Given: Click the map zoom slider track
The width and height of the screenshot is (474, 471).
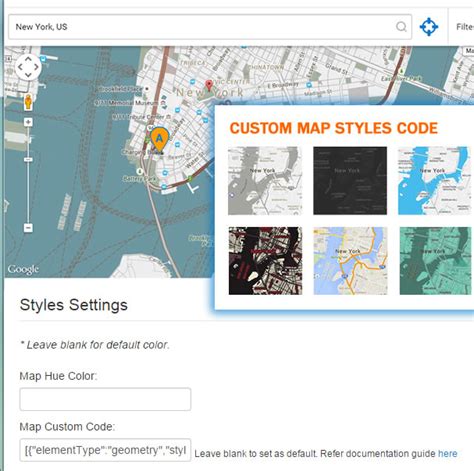Looking at the screenshot, I should tap(28, 175).
